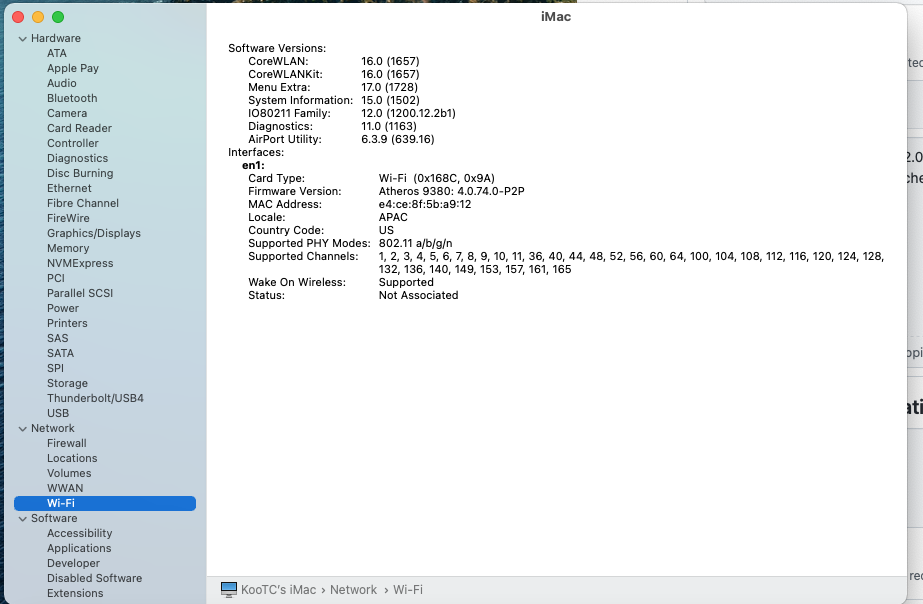Click KooTC's iMac in the path bar
The width and height of the screenshot is (923, 604).
(278, 590)
